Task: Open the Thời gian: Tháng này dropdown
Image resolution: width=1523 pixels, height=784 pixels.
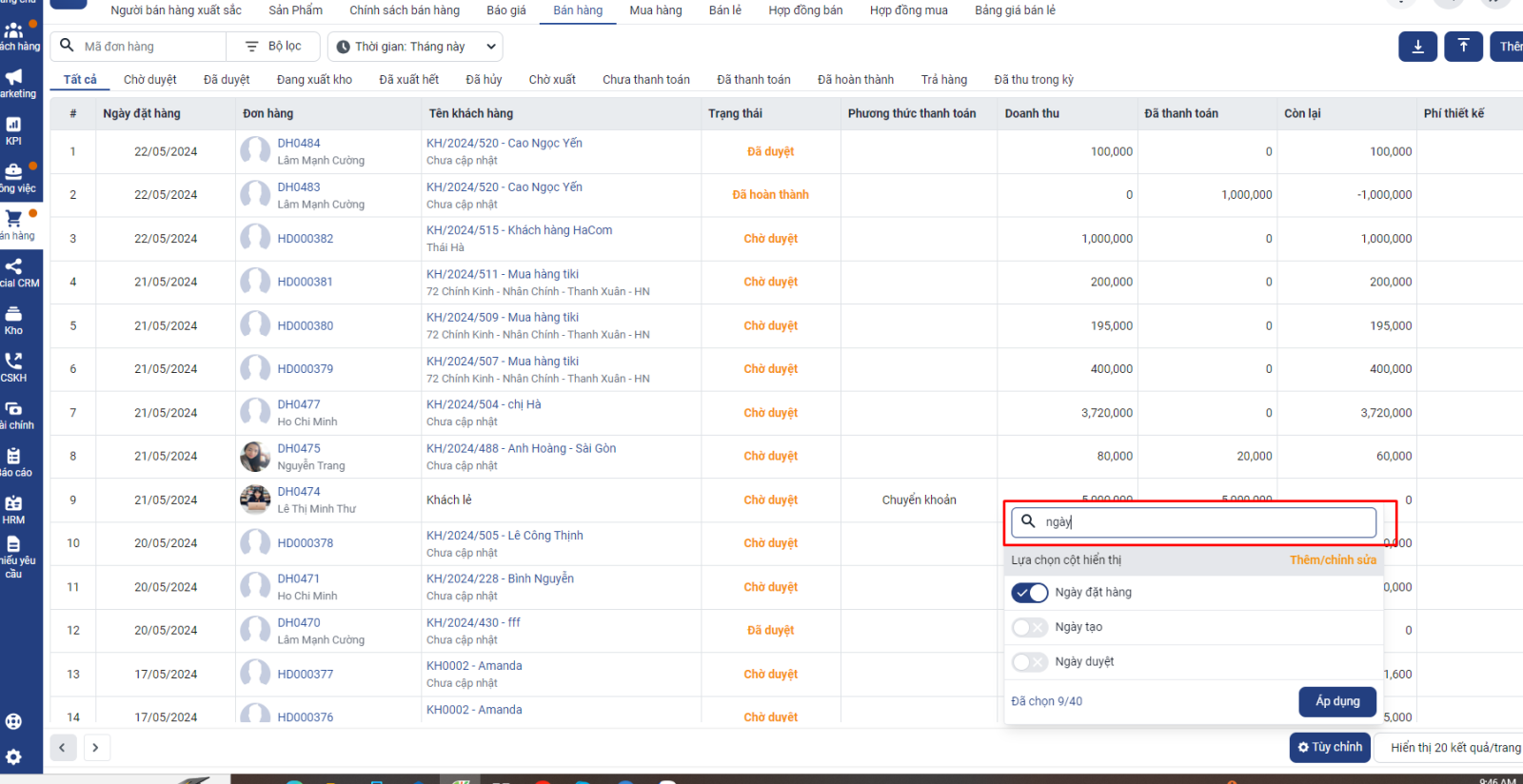Action: (x=415, y=47)
